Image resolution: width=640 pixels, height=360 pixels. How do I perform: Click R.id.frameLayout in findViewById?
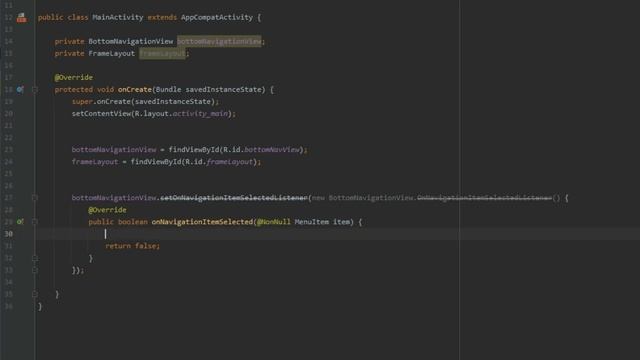pyautogui.click(x=219, y=162)
